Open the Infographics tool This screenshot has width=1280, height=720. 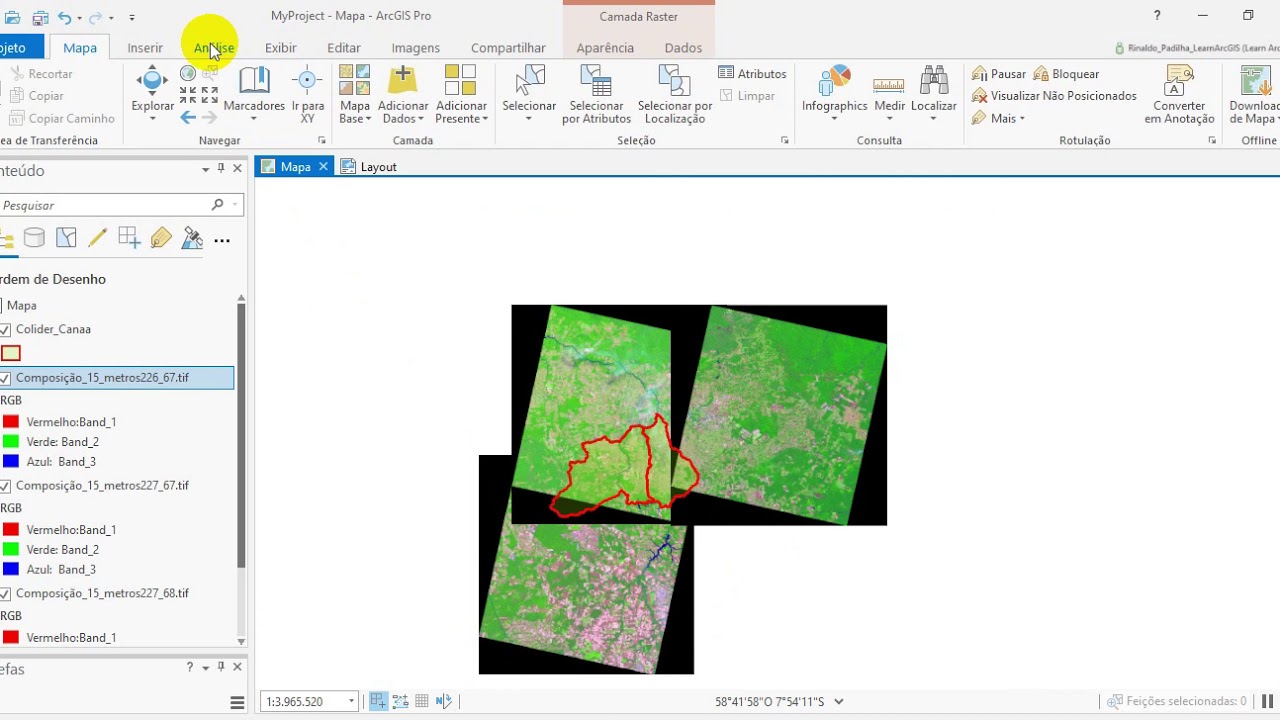tap(834, 93)
